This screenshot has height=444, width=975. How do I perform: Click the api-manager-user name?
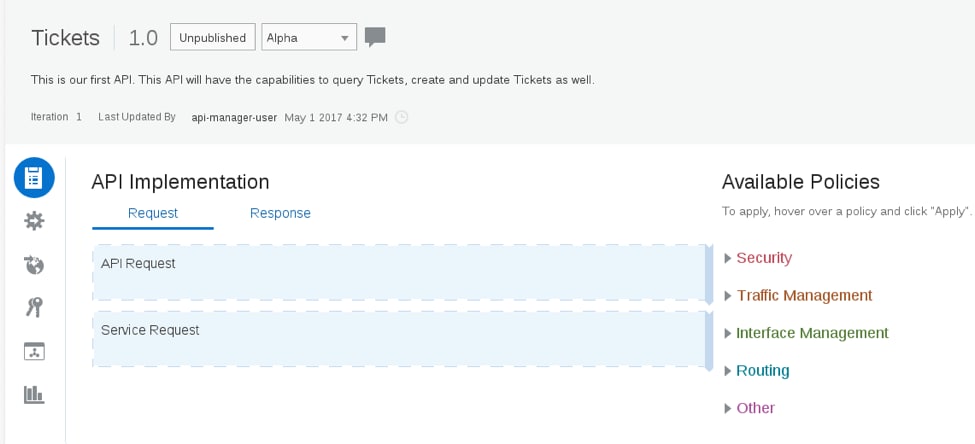235,117
